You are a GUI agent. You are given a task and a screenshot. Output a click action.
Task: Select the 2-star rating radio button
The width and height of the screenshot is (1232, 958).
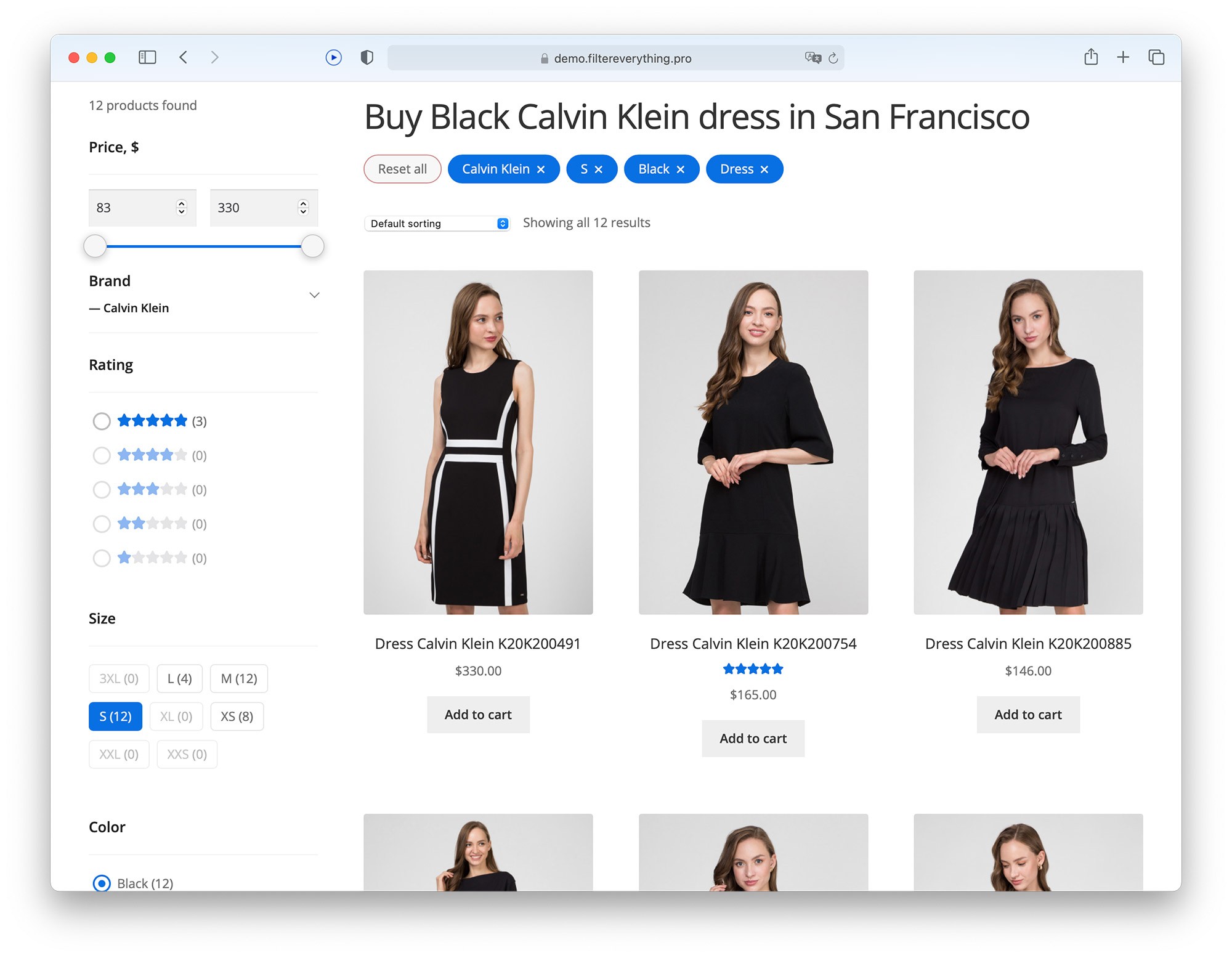point(102,524)
